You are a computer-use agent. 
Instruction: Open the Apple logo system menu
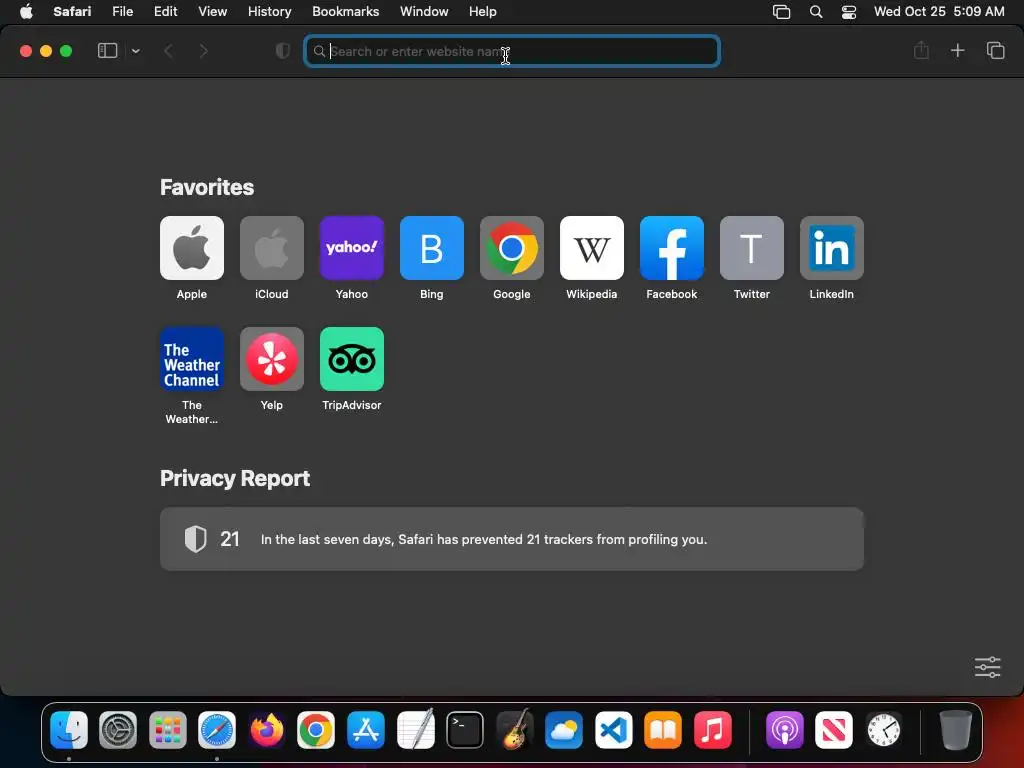pyautogui.click(x=26, y=11)
